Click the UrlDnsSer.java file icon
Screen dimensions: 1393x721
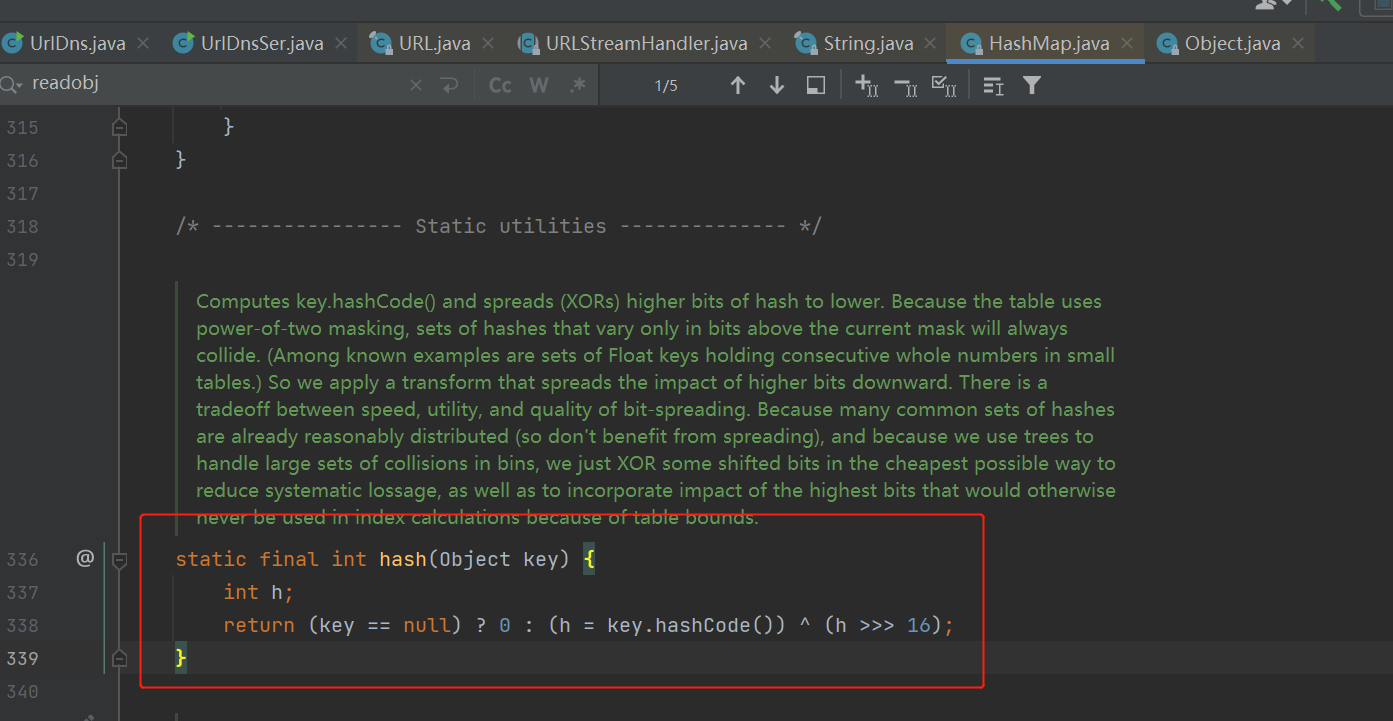(183, 43)
